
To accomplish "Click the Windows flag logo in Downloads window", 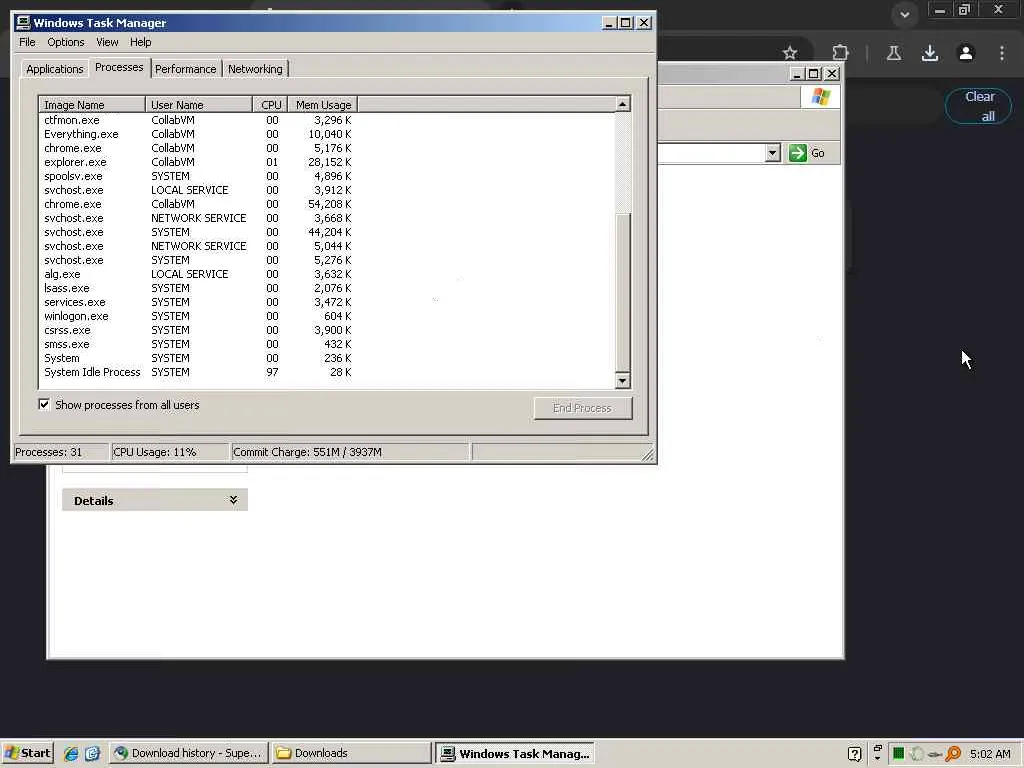I will (x=821, y=97).
